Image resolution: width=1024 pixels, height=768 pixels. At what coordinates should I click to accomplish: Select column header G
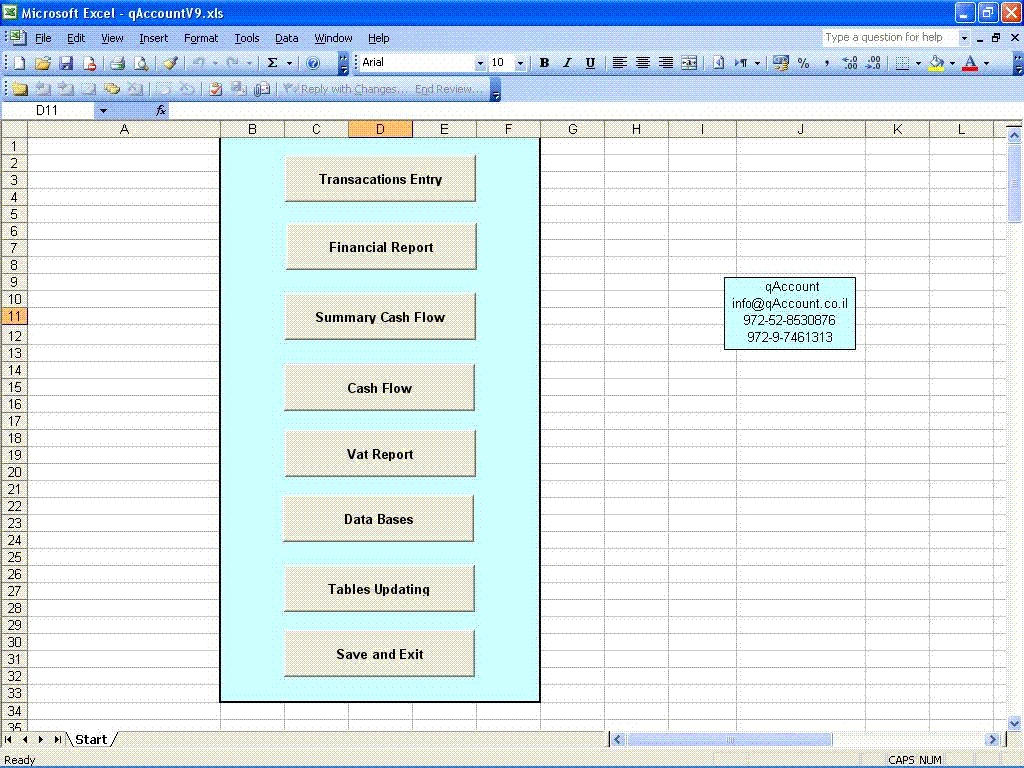573,129
